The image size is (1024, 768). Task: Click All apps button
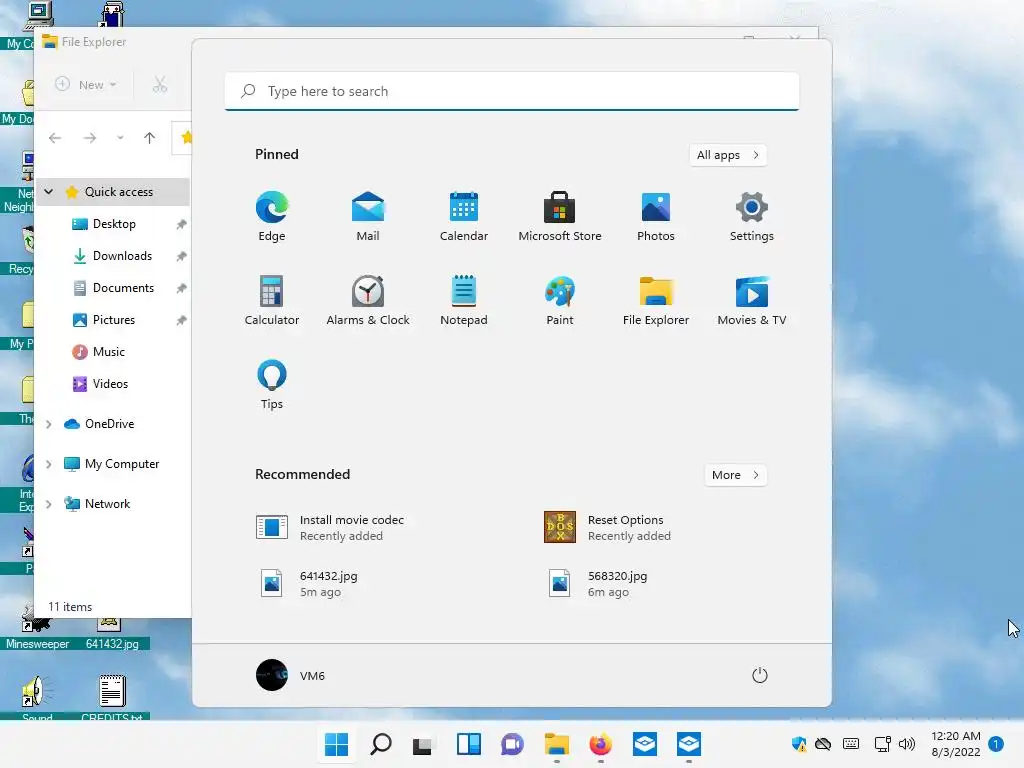coord(728,155)
